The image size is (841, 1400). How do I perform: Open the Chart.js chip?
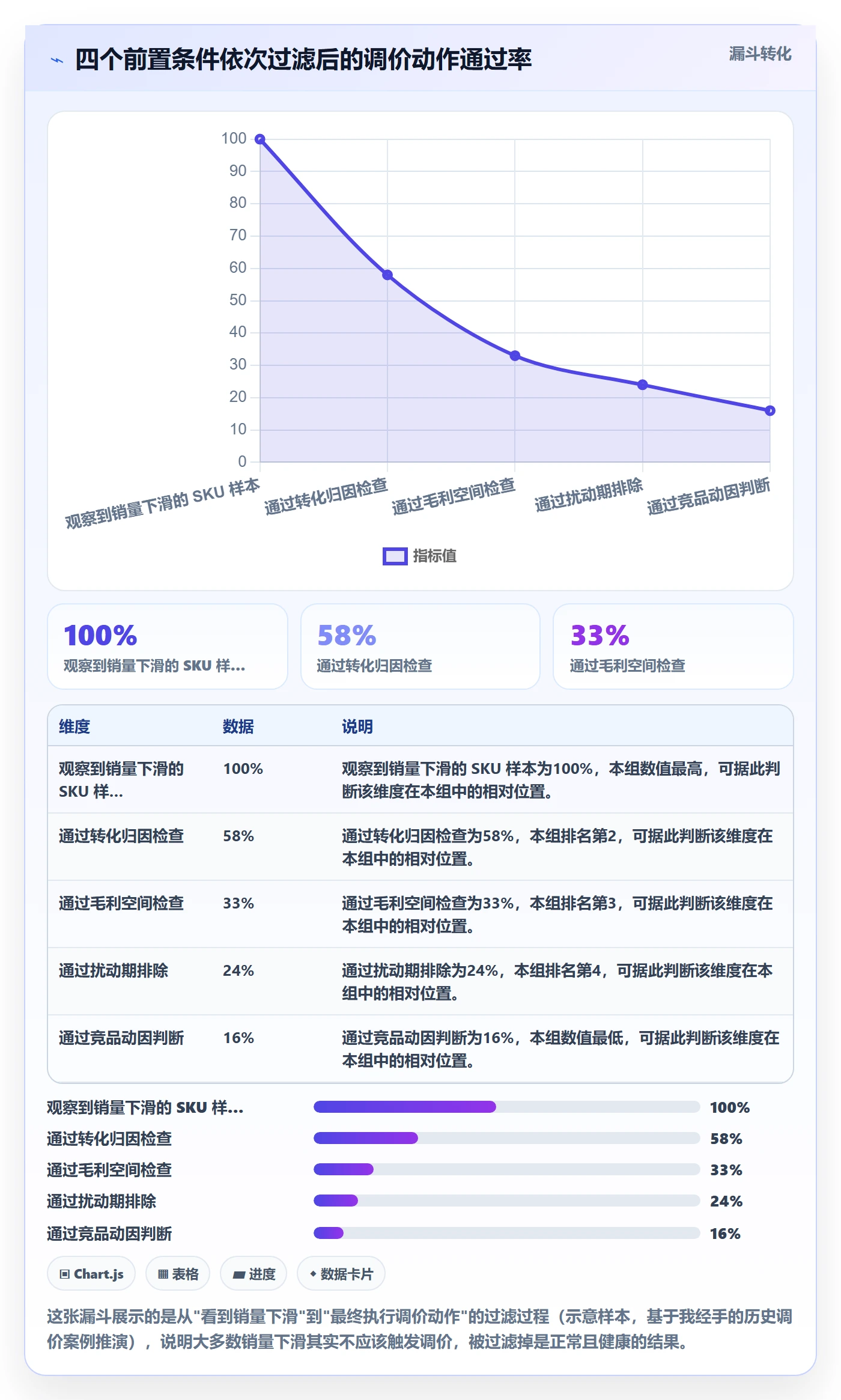[x=91, y=1274]
